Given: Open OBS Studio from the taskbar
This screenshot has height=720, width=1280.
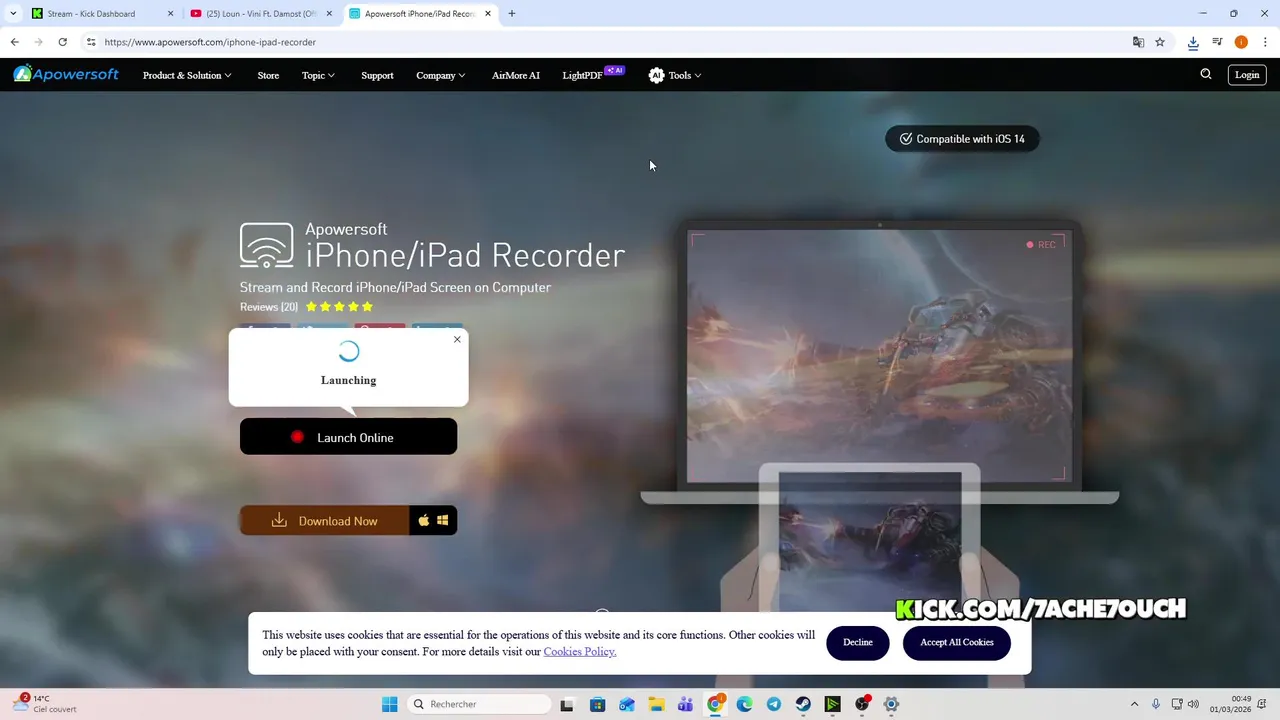Looking at the screenshot, I should coord(862,704).
